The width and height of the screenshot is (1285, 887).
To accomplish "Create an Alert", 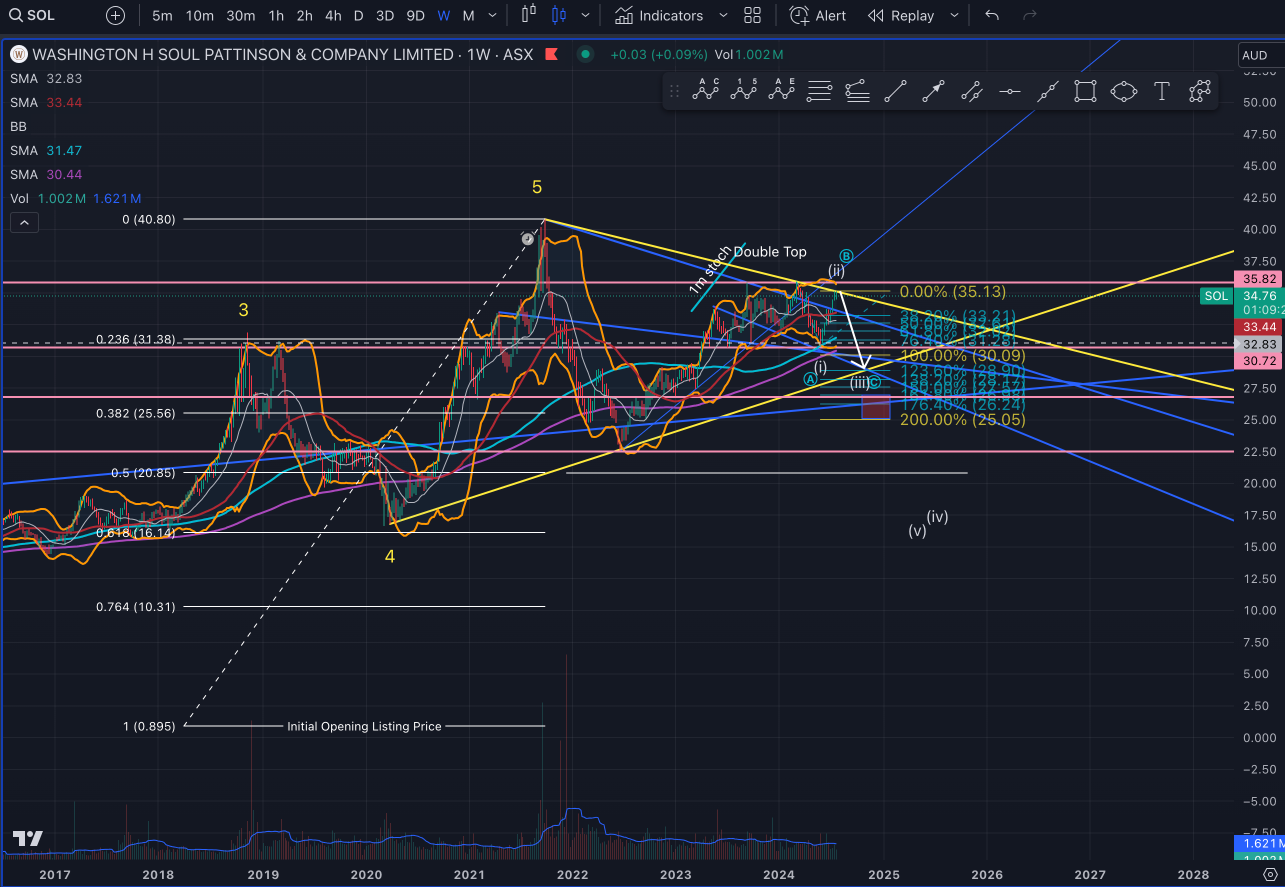I will 818,16.
